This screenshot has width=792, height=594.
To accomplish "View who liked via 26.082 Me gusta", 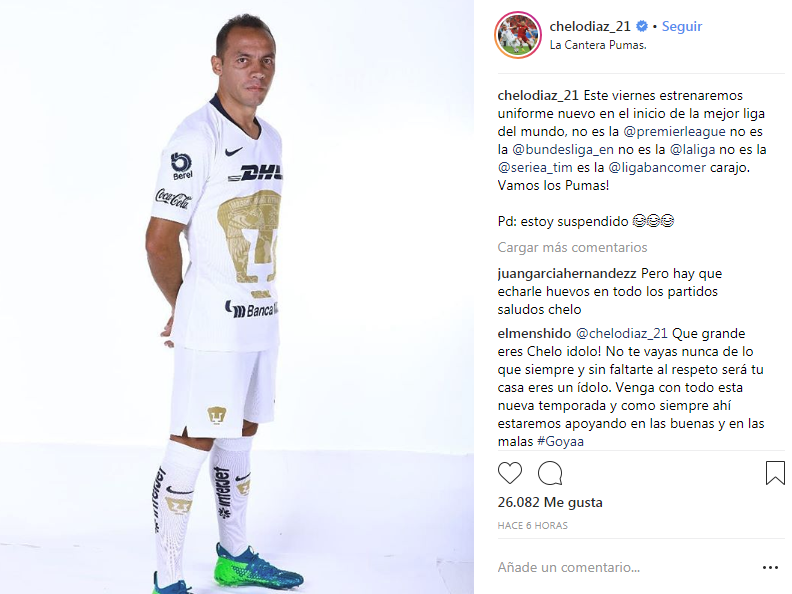I will pyautogui.click(x=550, y=503).
